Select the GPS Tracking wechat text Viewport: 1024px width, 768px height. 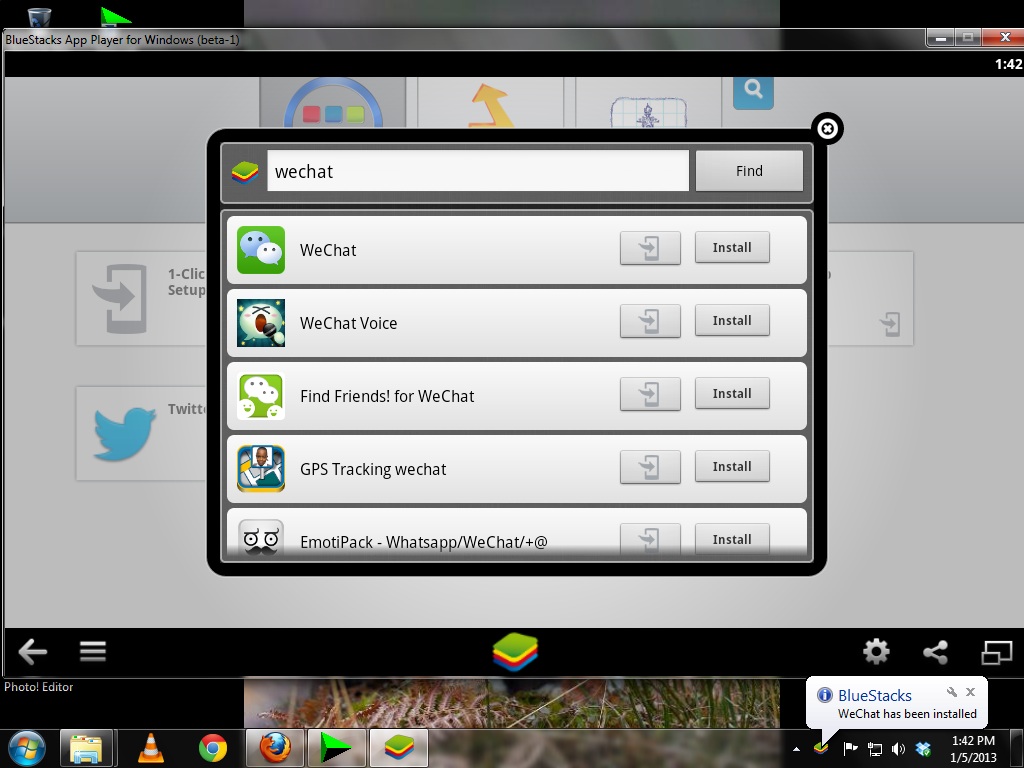[373, 470]
